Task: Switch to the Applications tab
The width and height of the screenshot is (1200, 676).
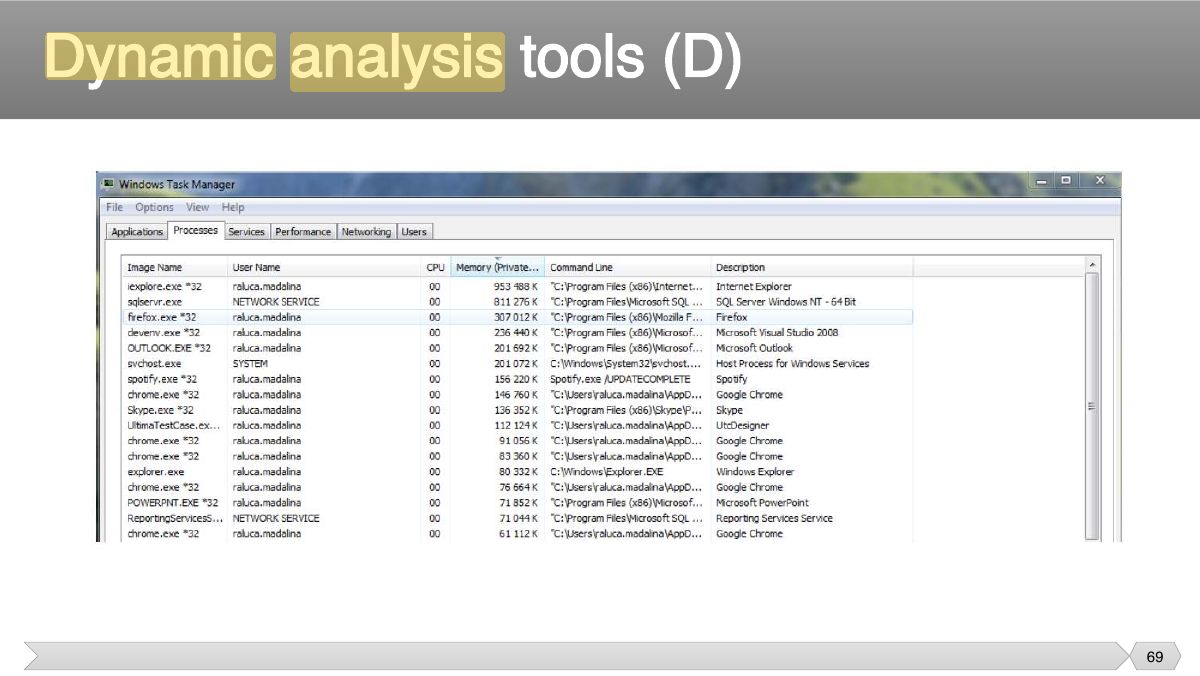Action: (137, 232)
